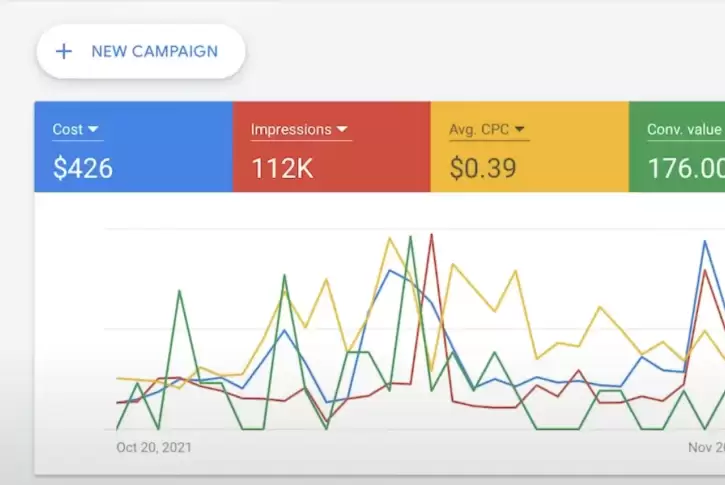Open the Cost metric dropdown arrow

[x=94, y=129]
